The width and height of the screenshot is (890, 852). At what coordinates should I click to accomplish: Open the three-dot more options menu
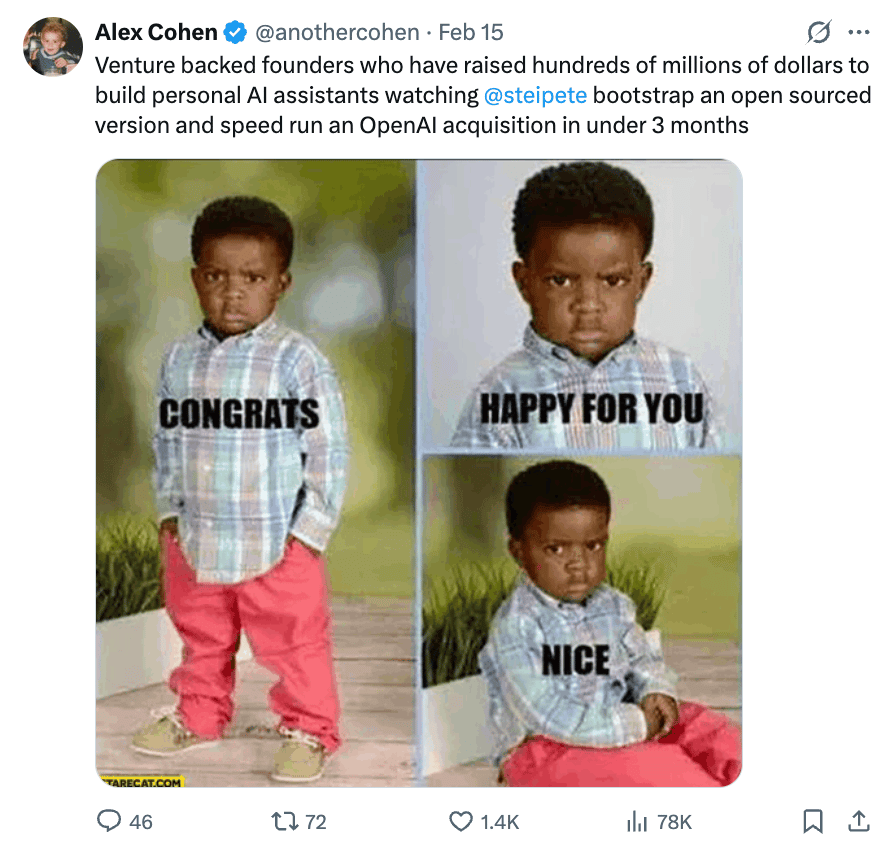(x=858, y=33)
